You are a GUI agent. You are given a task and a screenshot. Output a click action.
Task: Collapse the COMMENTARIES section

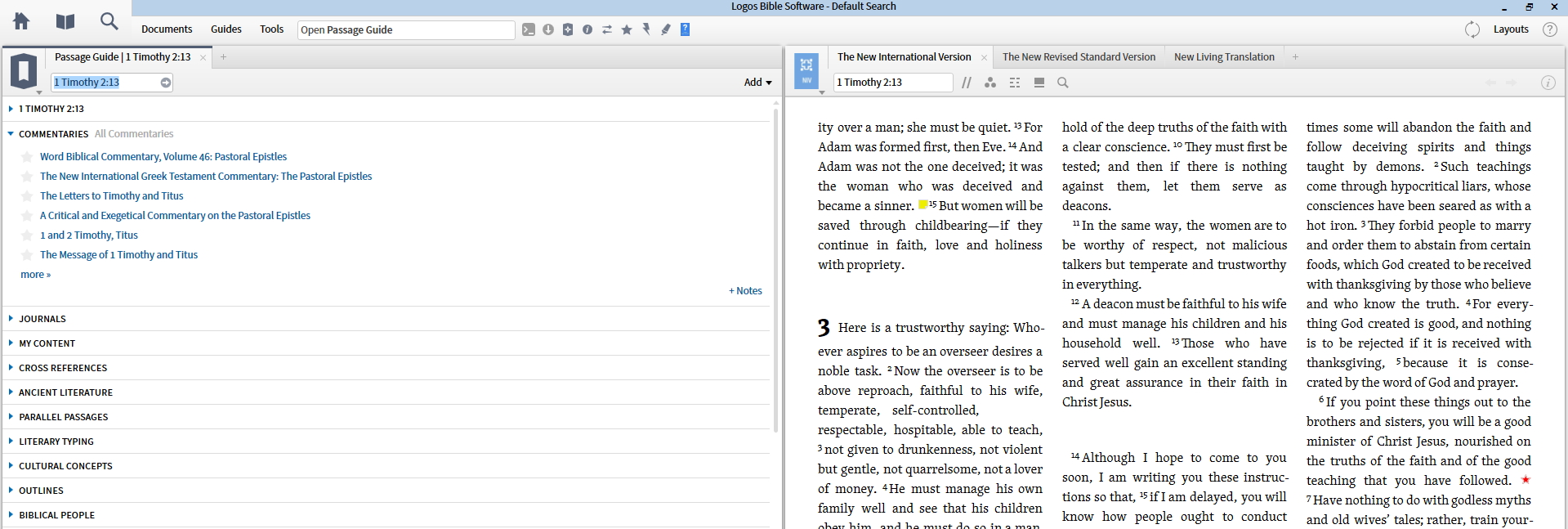coord(11,133)
